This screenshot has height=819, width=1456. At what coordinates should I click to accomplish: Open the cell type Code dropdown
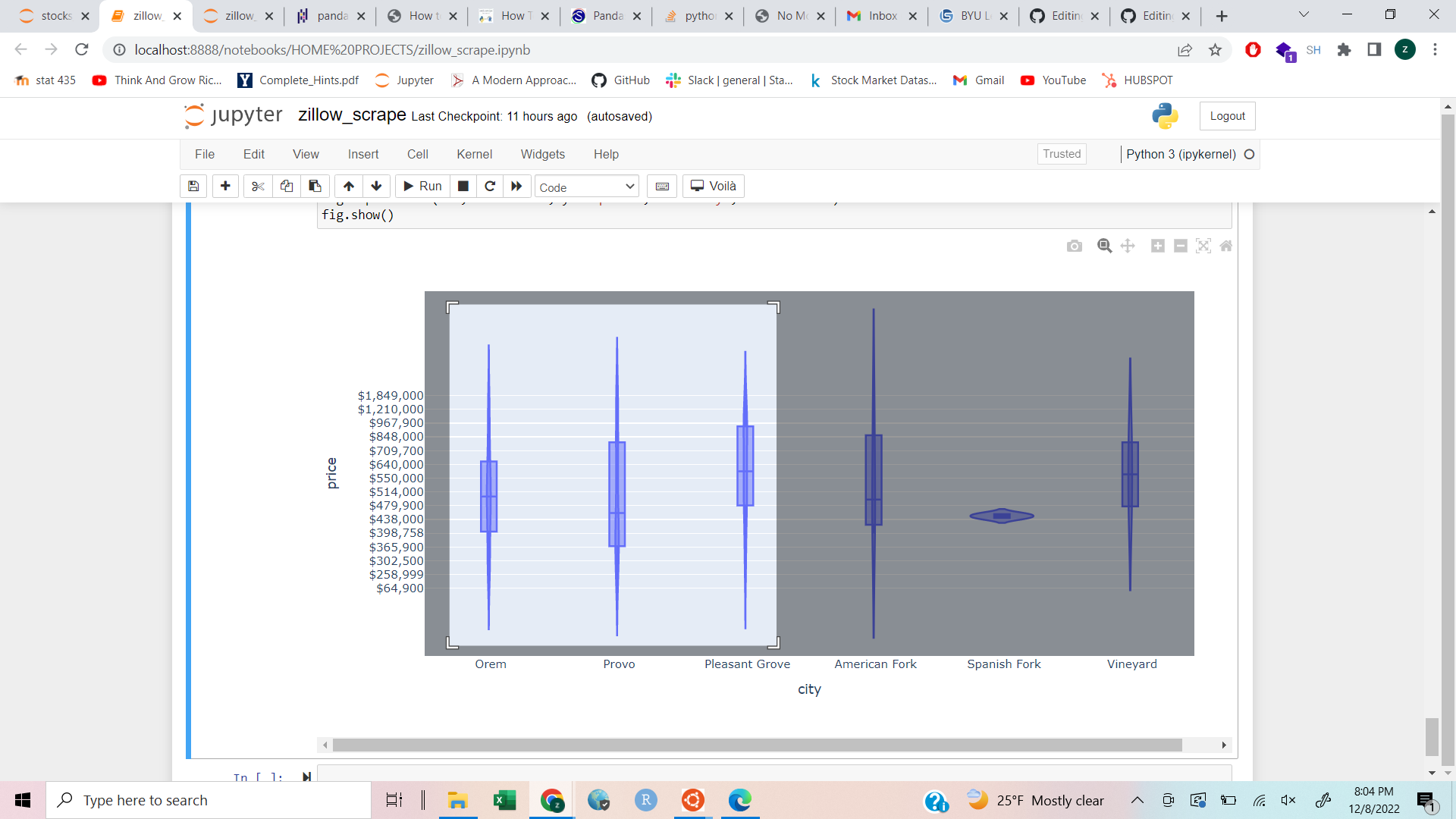[587, 187]
